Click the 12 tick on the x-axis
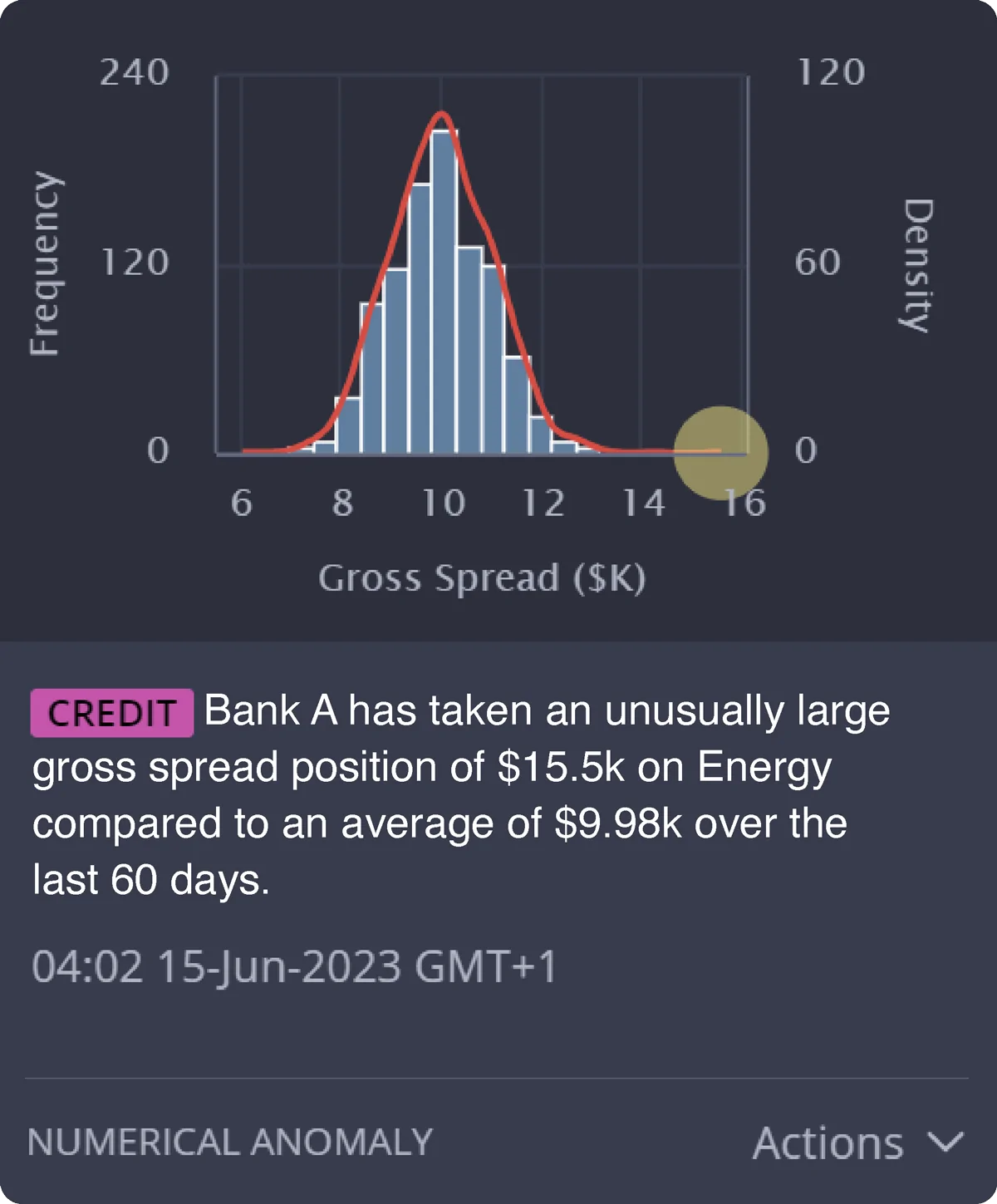Screen dimensions: 997x1204 click(543, 503)
